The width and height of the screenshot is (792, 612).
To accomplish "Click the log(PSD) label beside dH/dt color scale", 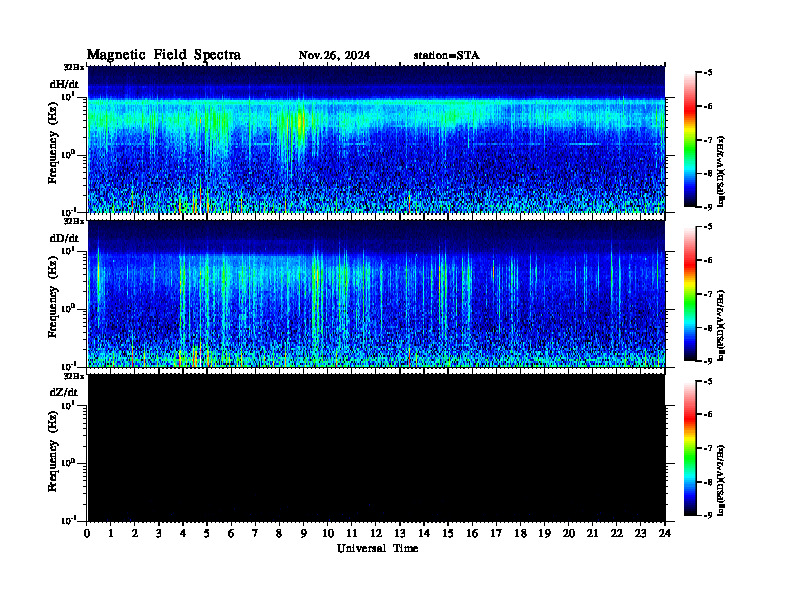I will point(723,172).
